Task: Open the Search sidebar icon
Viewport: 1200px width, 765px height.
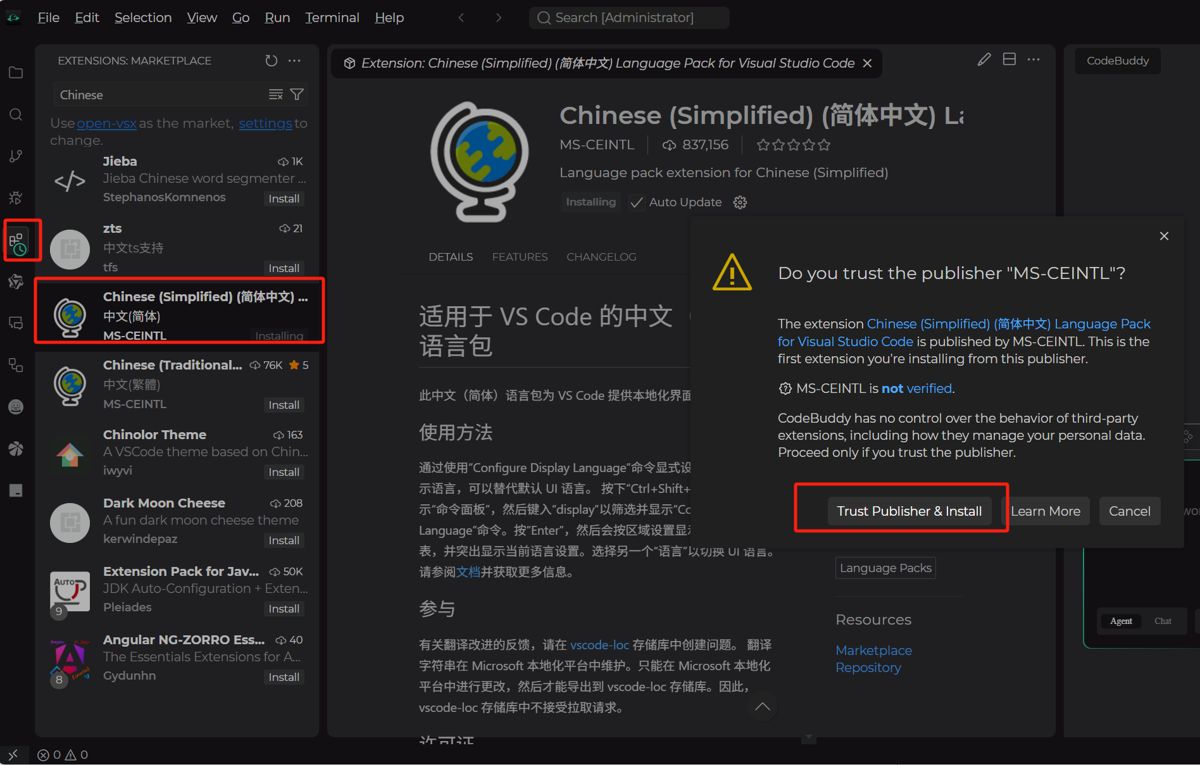Action: 16,114
